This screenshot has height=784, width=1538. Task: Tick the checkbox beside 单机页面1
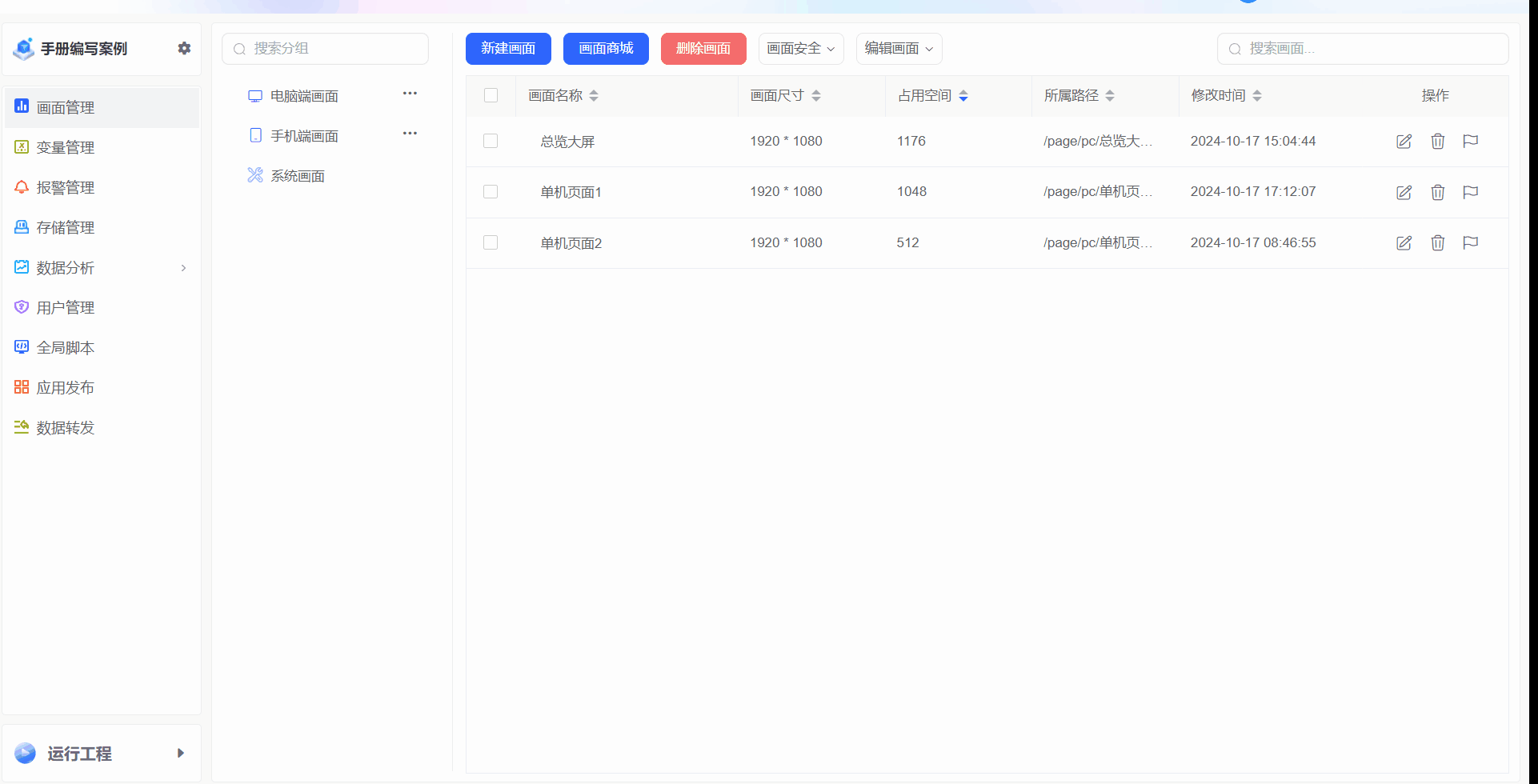pyautogui.click(x=491, y=191)
